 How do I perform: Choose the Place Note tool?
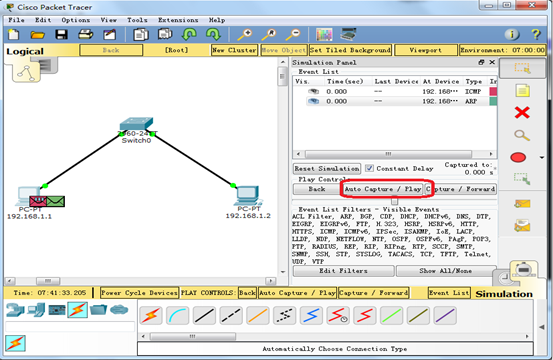tap(522, 91)
